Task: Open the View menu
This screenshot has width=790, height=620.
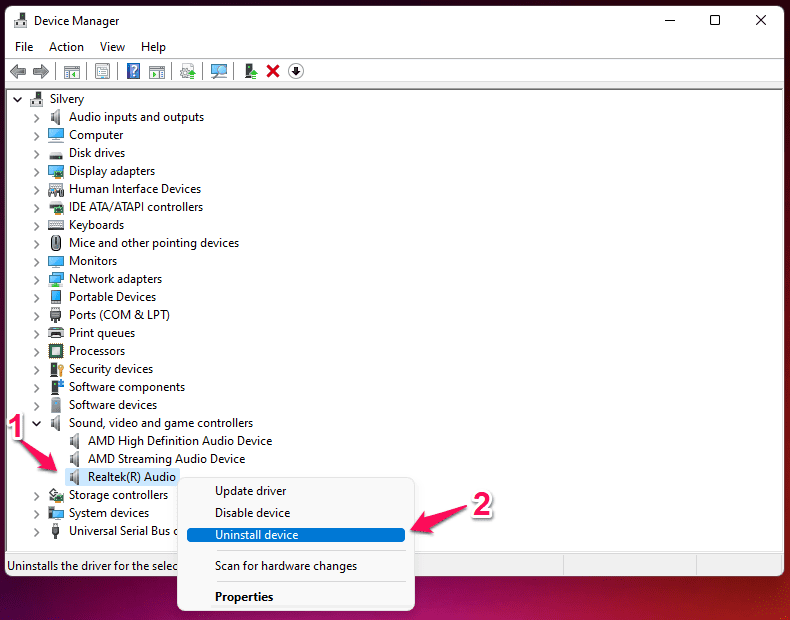Action: [x=112, y=47]
